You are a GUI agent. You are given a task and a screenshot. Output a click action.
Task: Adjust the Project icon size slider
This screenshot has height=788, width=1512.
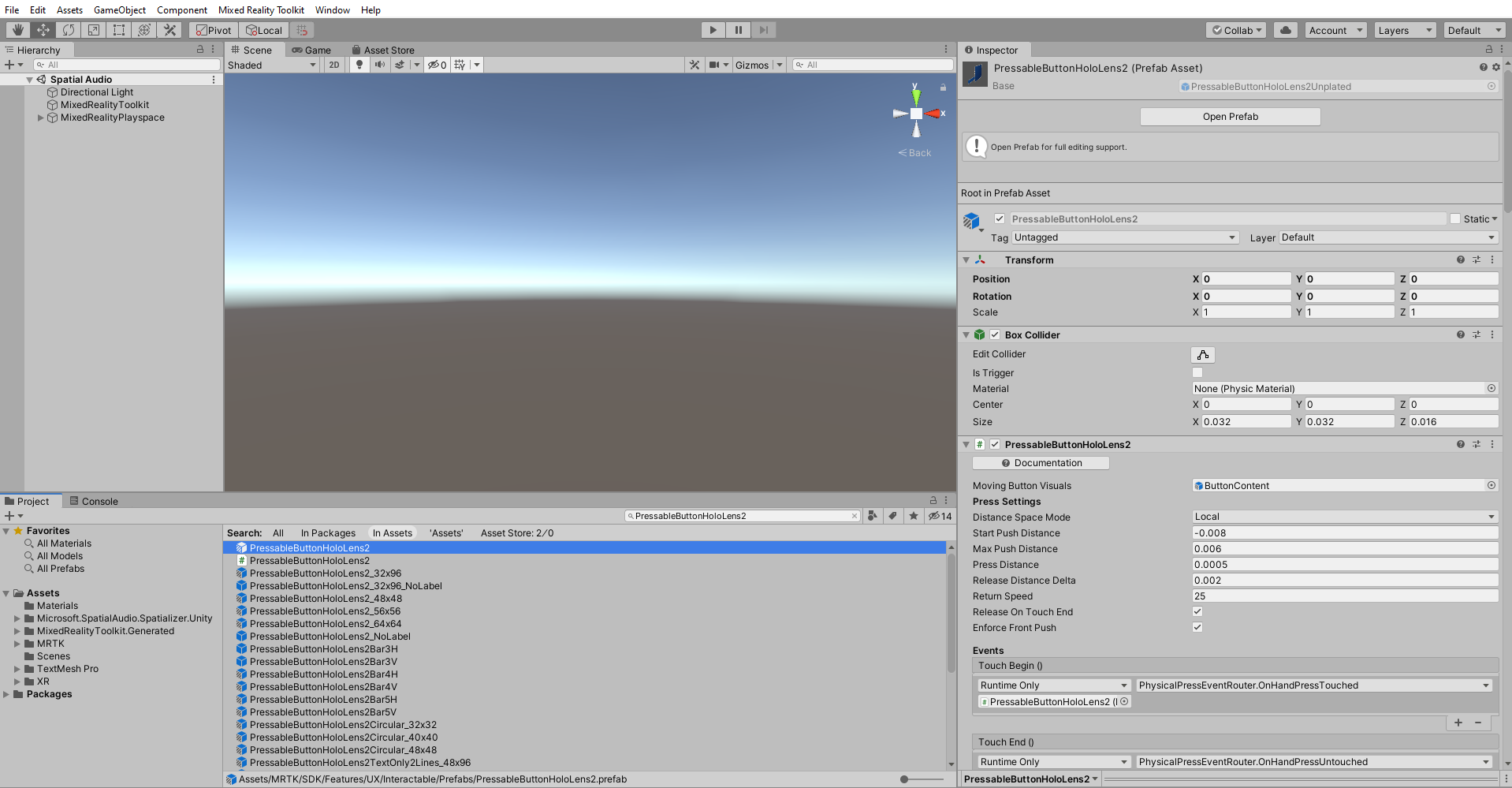coord(905,779)
